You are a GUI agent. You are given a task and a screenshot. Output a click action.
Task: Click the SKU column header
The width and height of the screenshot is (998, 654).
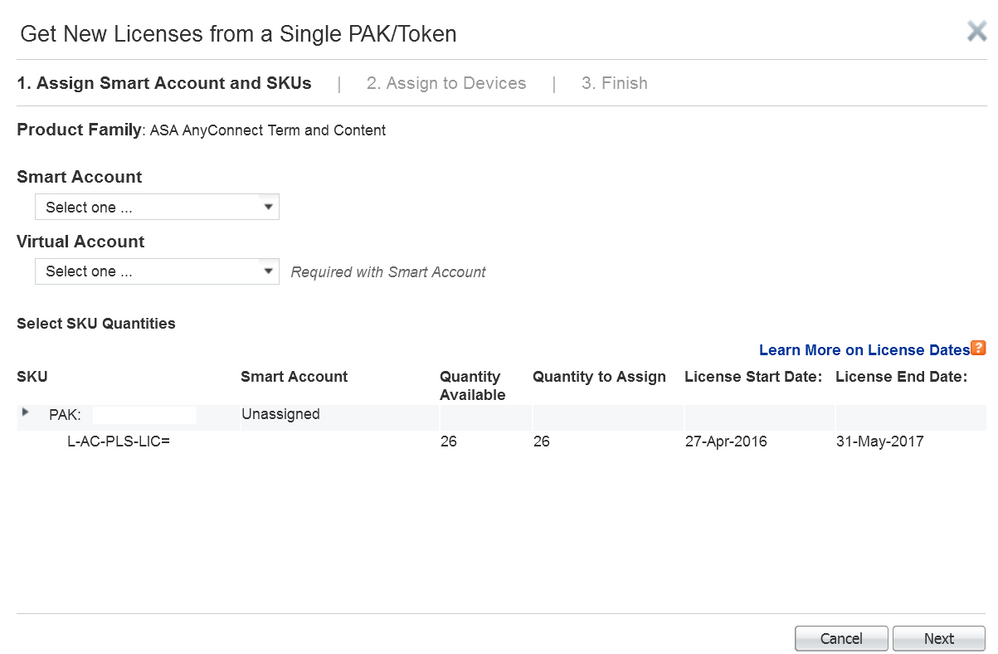tap(32, 377)
